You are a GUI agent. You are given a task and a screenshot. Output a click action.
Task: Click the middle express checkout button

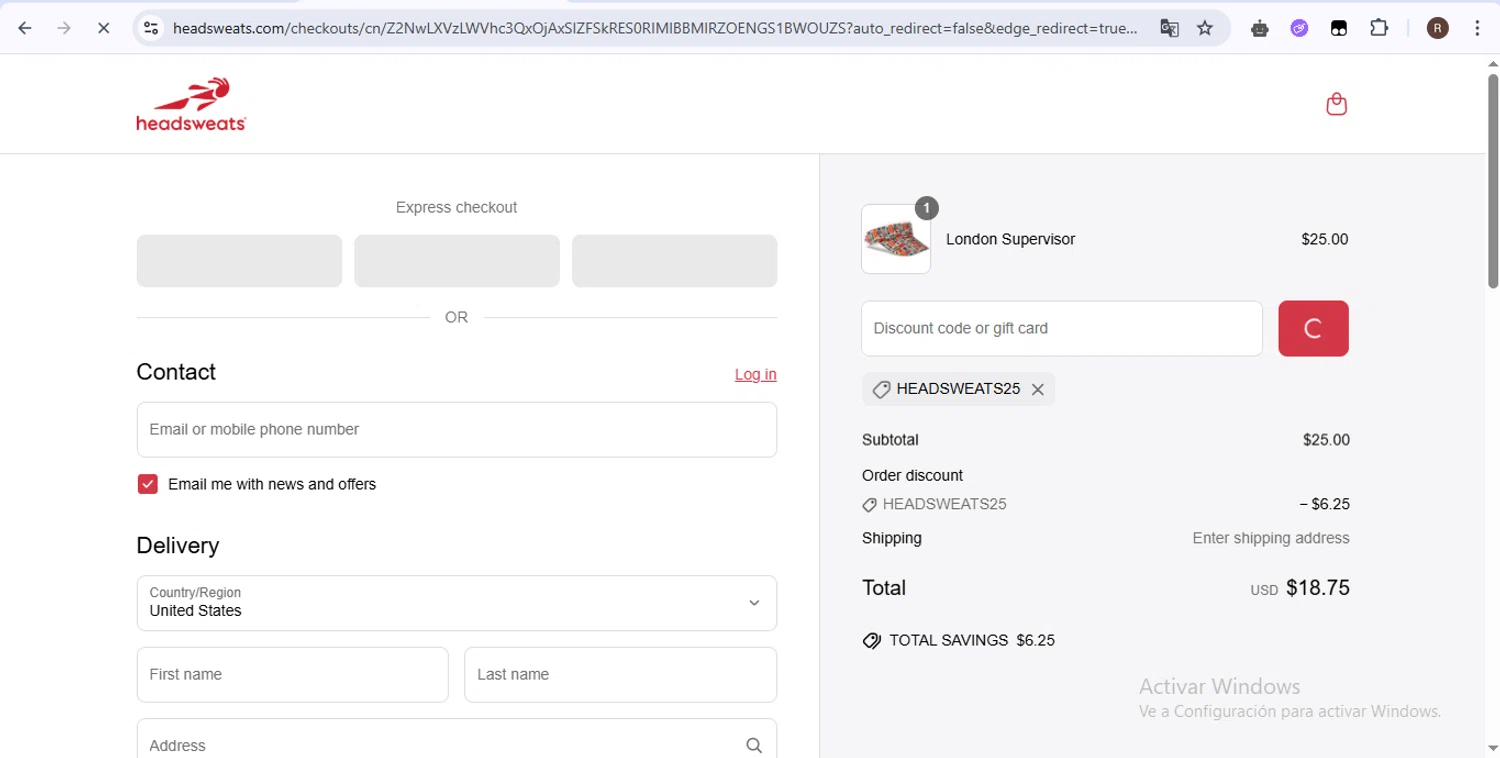[457, 261]
